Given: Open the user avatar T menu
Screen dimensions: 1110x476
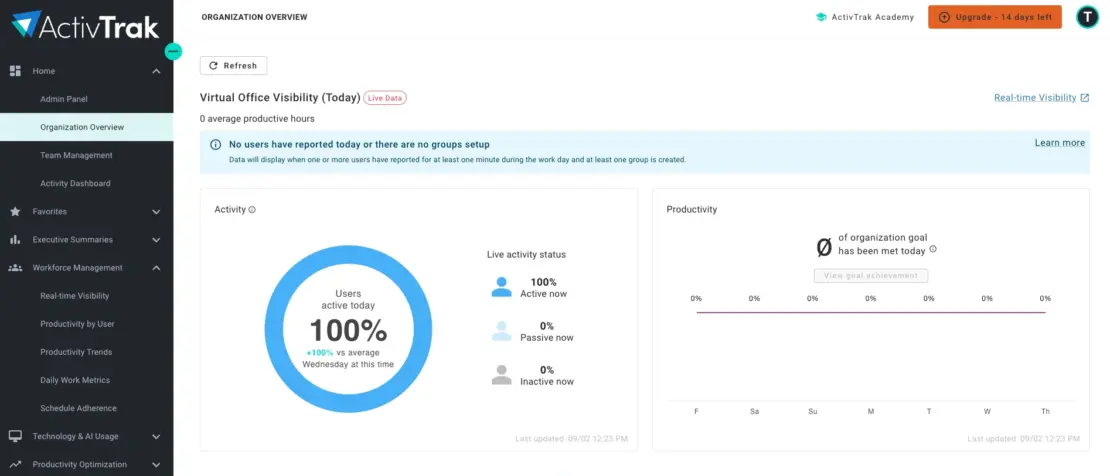Looking at the screenshot, I should tap(1087, 17).
